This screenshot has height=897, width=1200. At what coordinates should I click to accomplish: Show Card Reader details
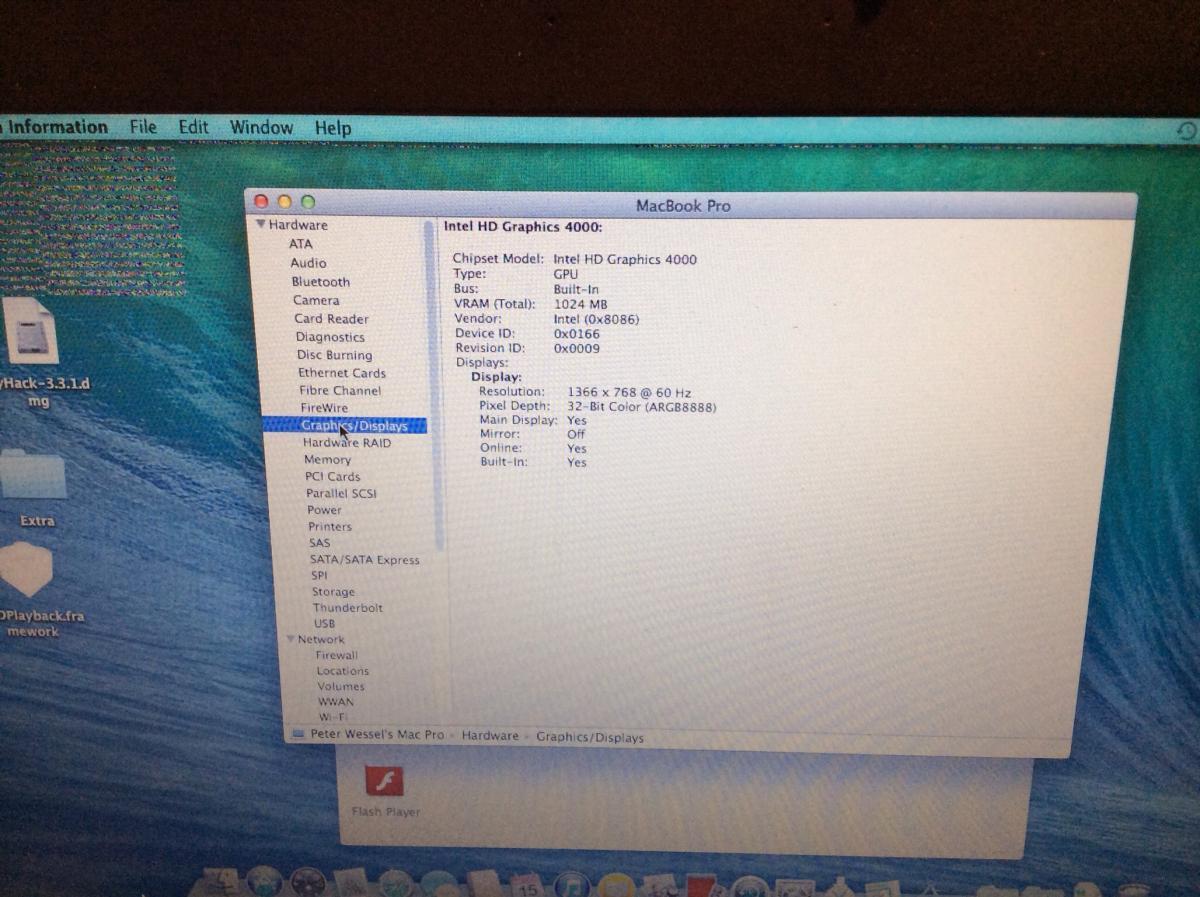(331, 319)
